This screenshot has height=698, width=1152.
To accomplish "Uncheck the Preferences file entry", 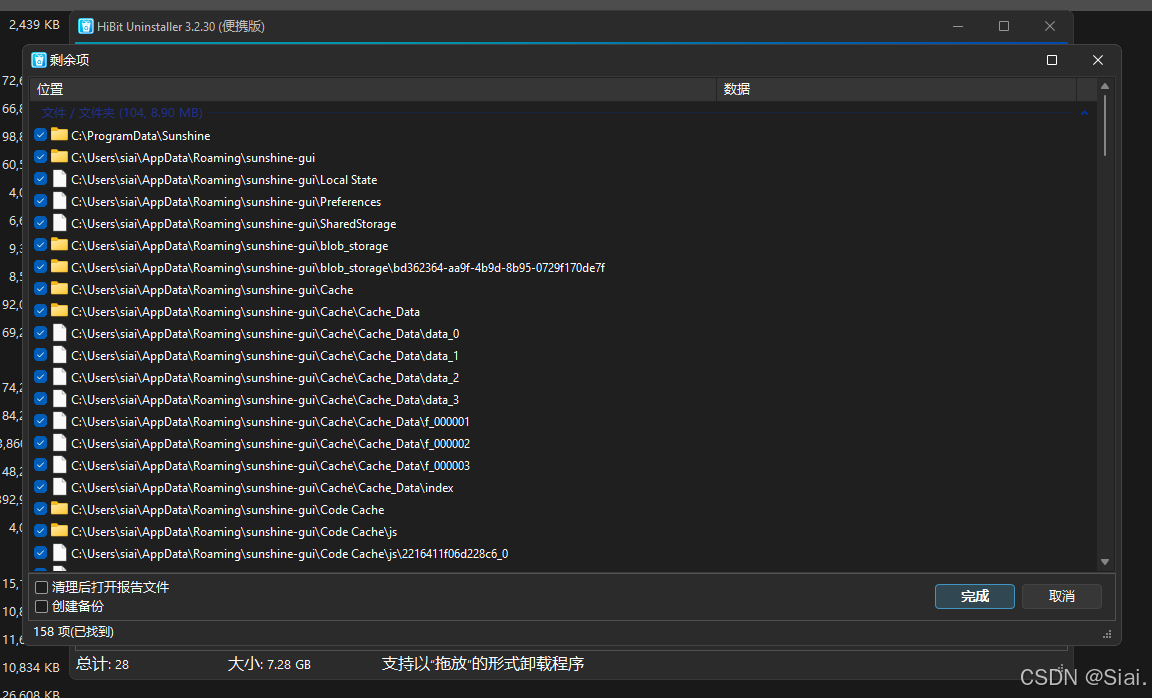I will point(40,201).
